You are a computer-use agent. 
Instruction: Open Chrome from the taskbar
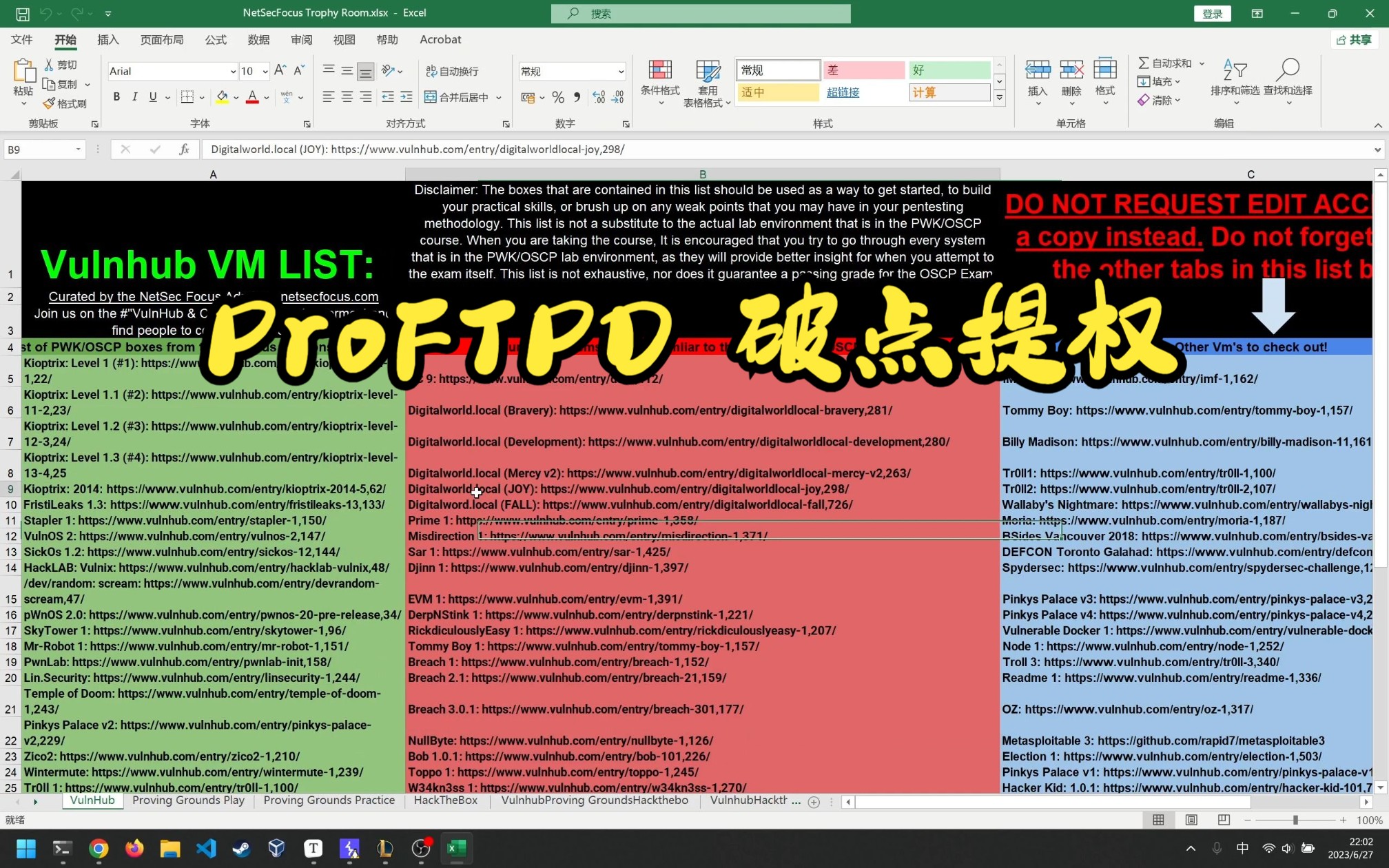[x=99, y=849]
